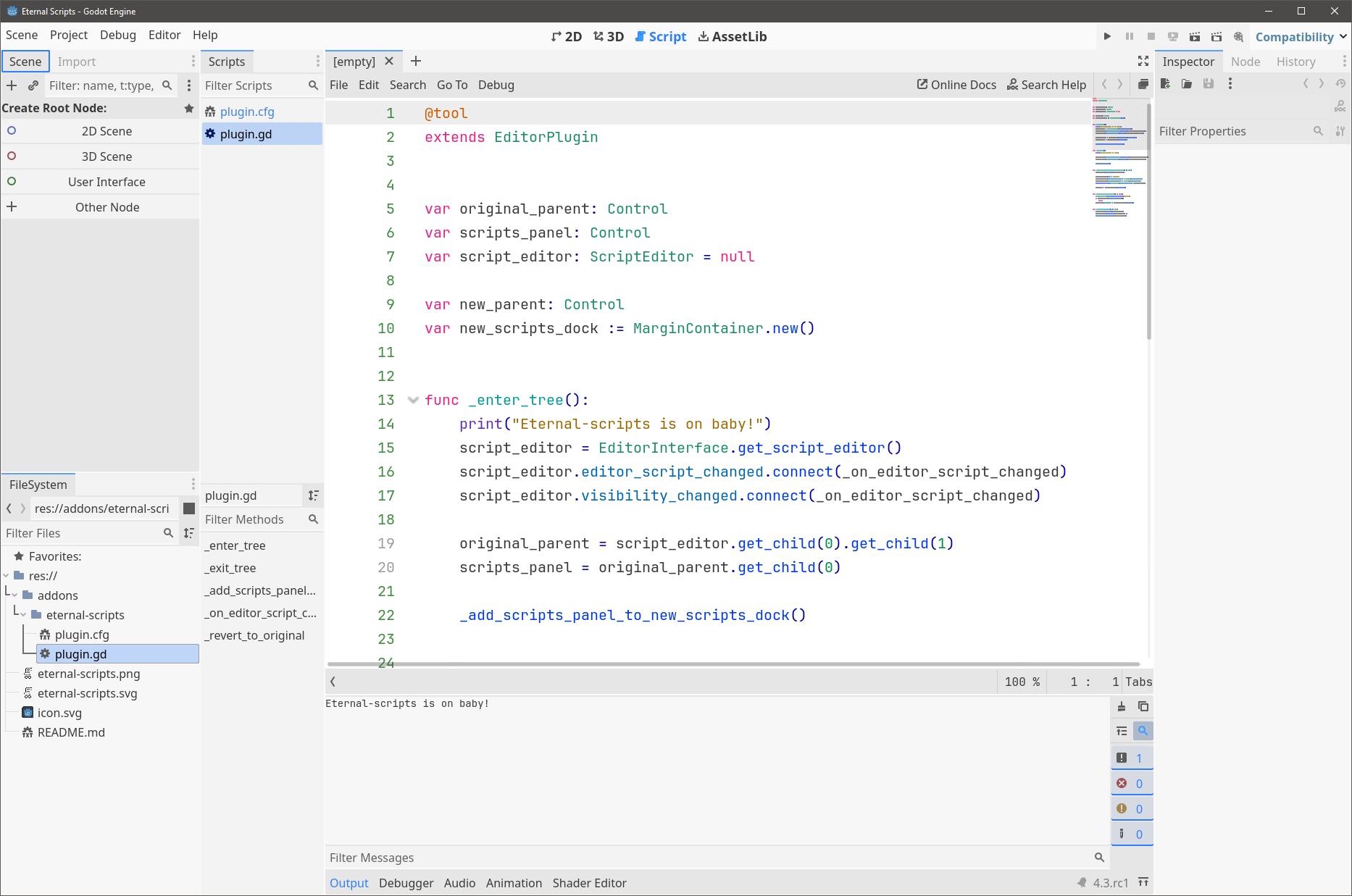Open Scene dock extra options menu

189,85
